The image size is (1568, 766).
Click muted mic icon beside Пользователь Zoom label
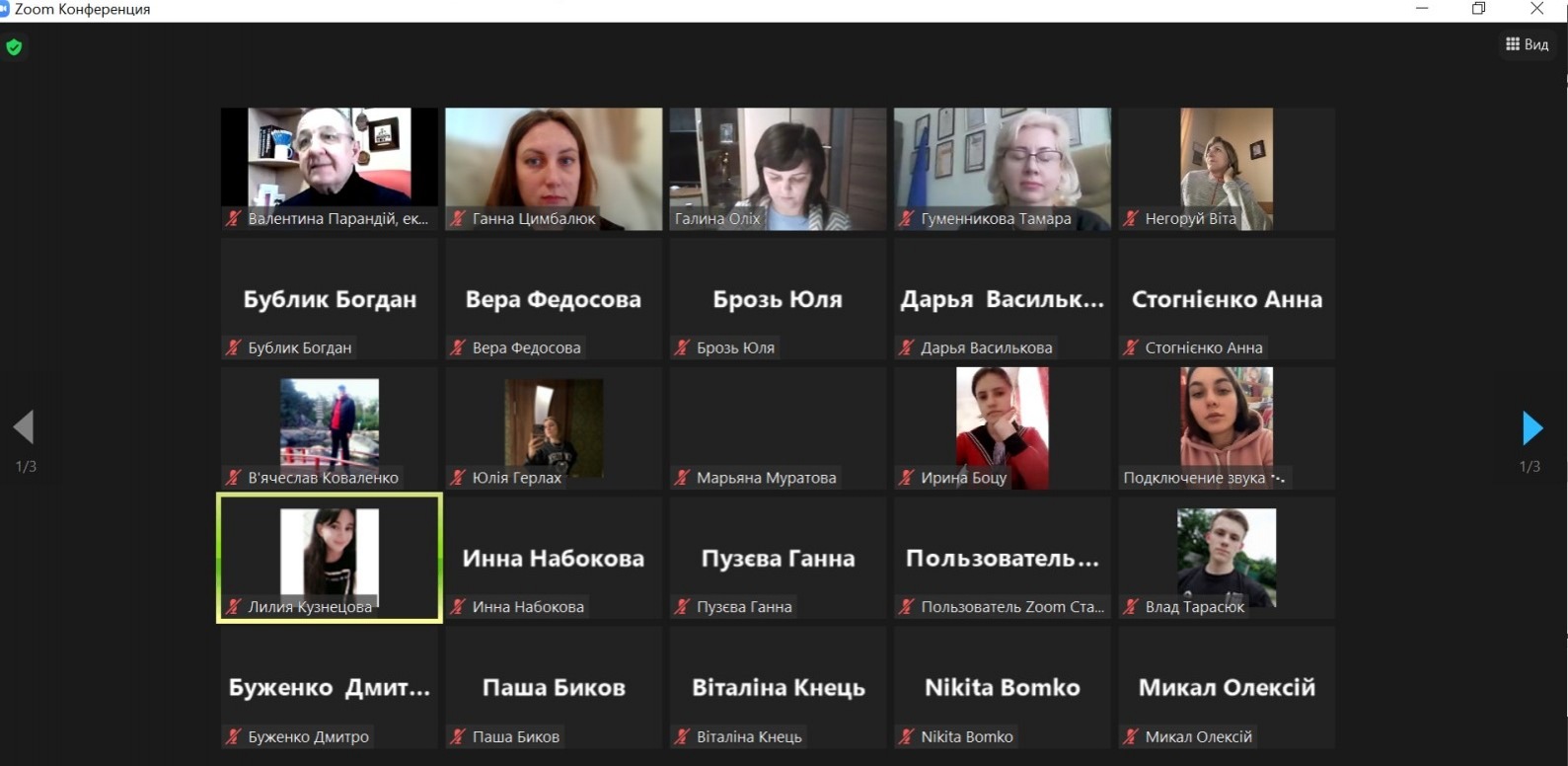point(907,607)
